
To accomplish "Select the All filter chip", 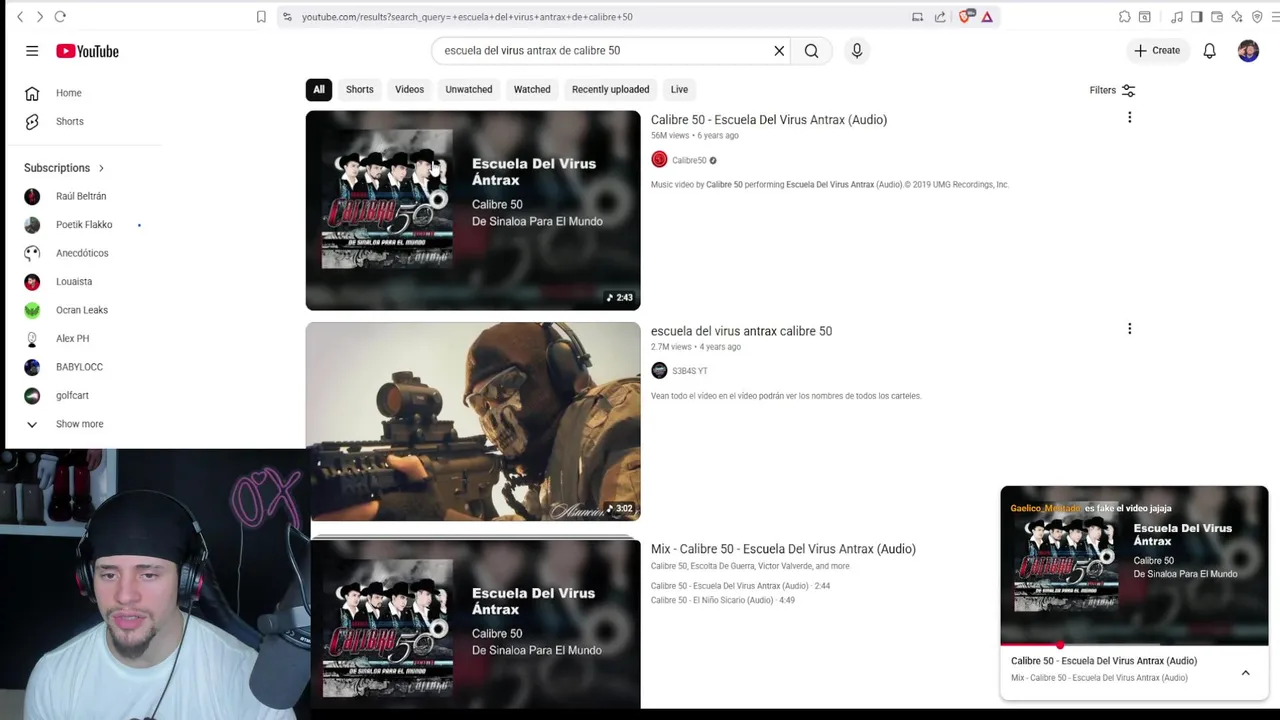I will click(319, 90).
